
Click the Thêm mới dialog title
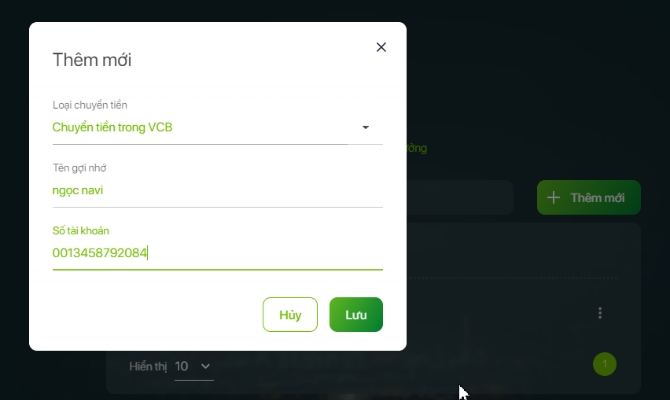[x=92, y=60]
